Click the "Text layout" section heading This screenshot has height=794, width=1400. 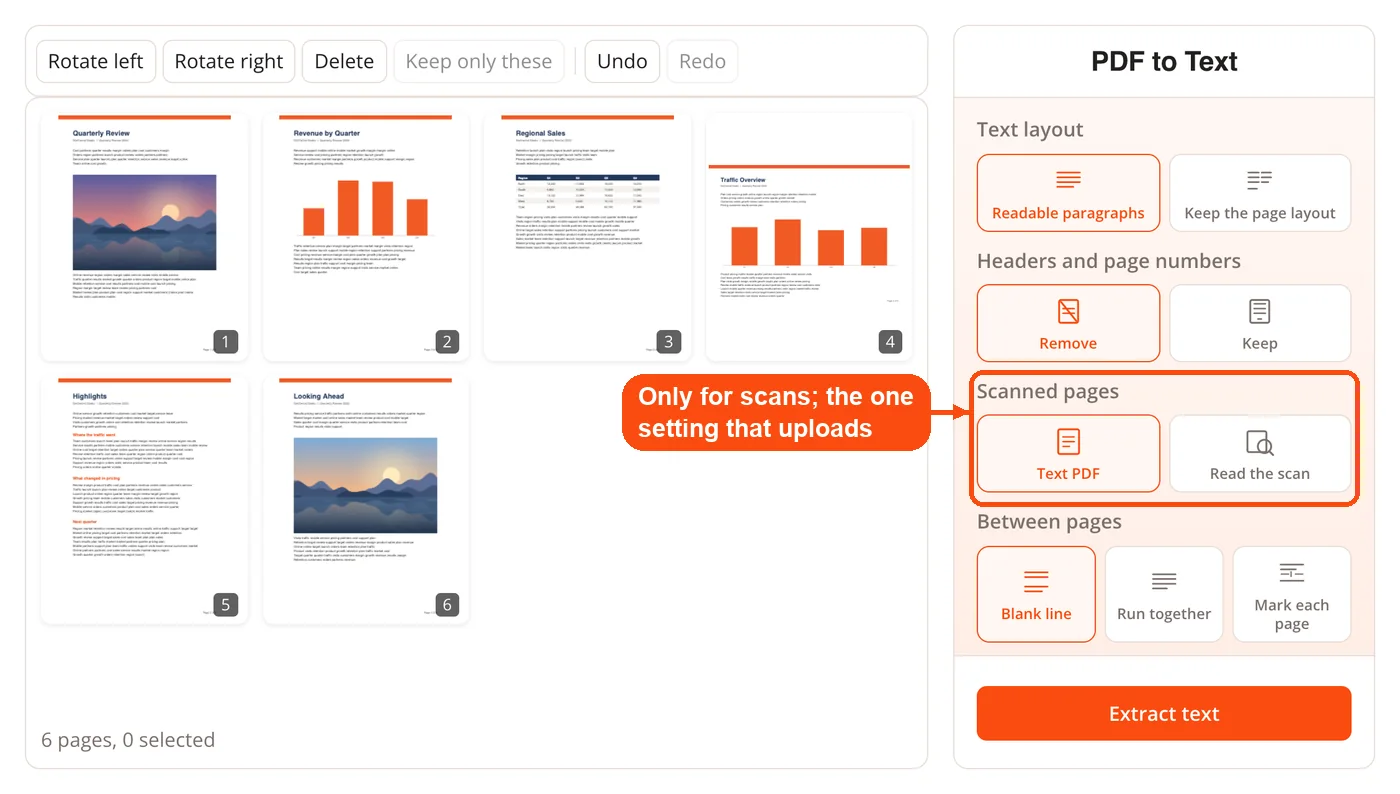tap(1030, 130)
